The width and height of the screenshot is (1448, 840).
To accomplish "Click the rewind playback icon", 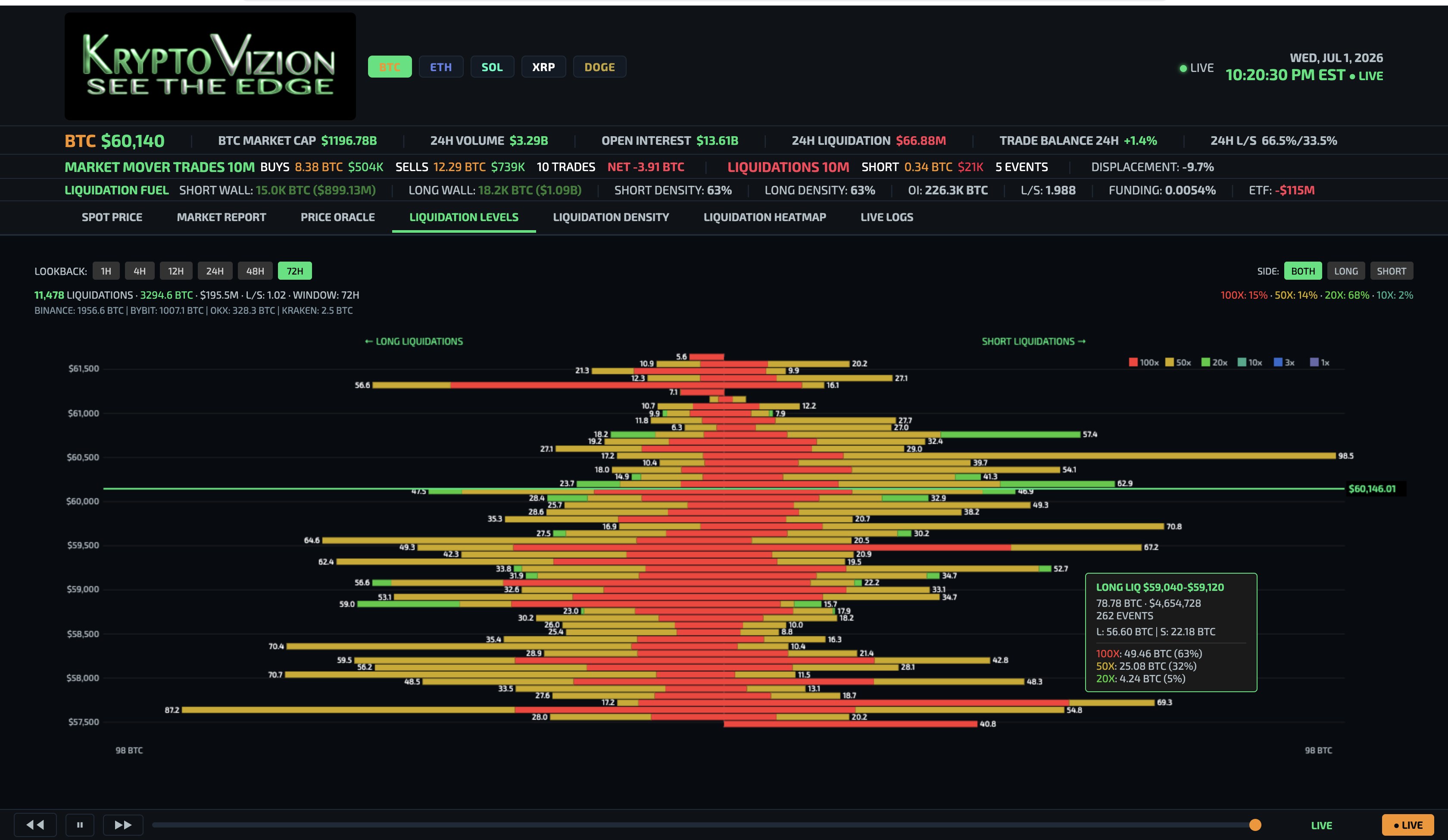I will tap(35, 824).
